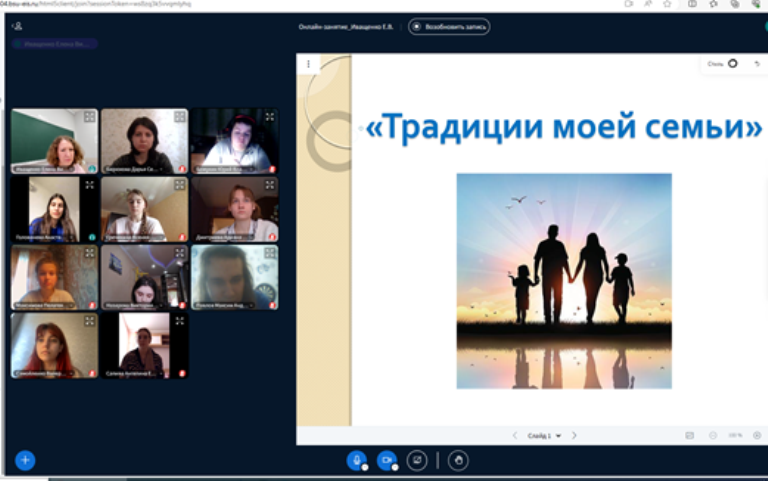Click the zoom percentage reset button
This screenshot has height=481, width=768.
(735, 436)
